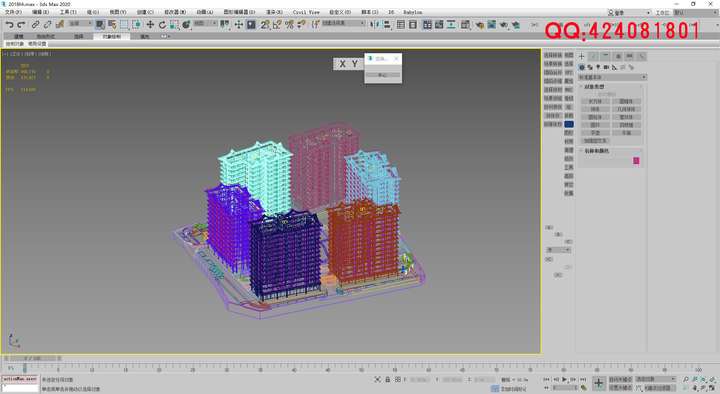This screenshot has height=394, width=720.
Task: Open key filter 'Selected' dropdown
Action: [656, 379]
